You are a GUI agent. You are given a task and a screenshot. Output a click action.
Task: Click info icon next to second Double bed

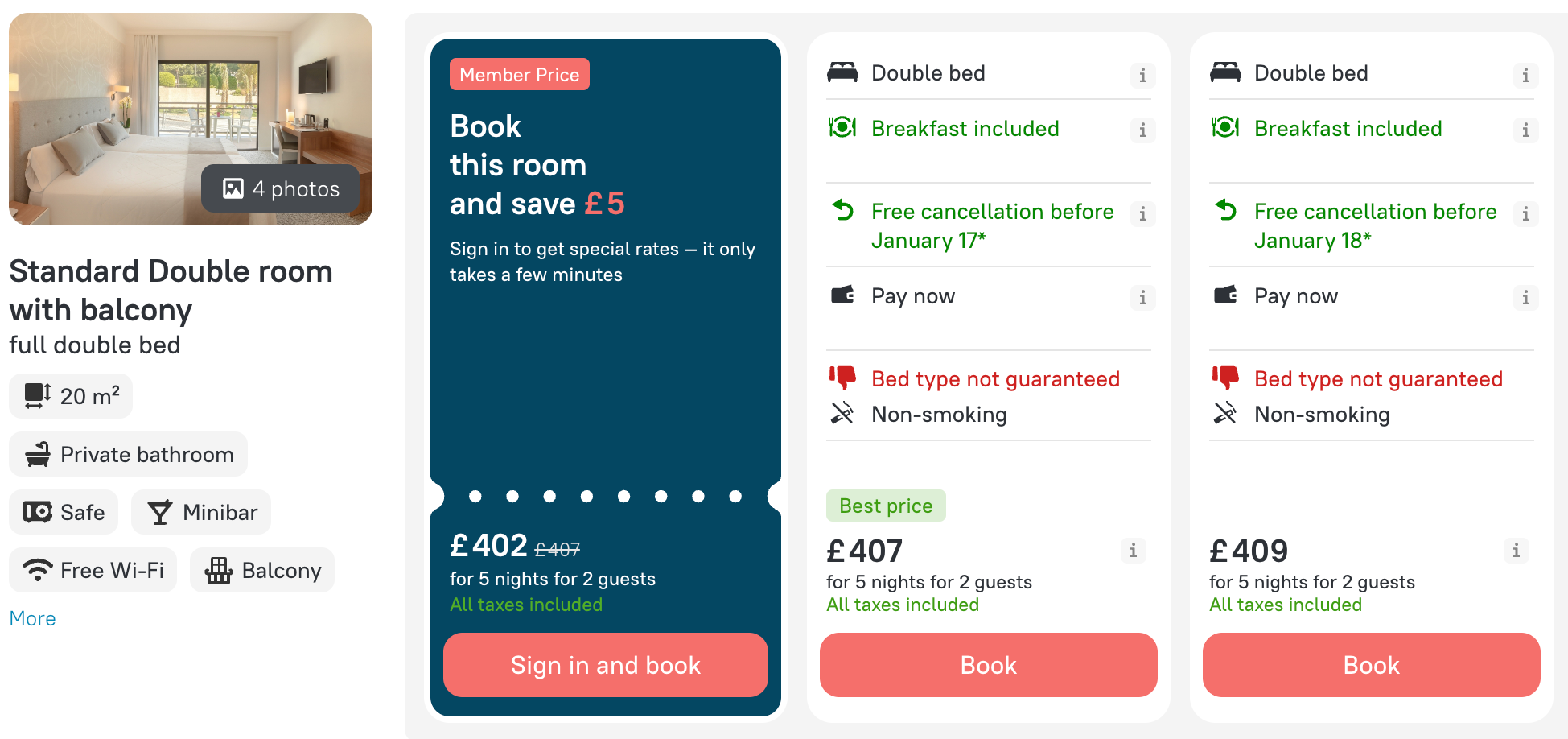[1525, 76]
